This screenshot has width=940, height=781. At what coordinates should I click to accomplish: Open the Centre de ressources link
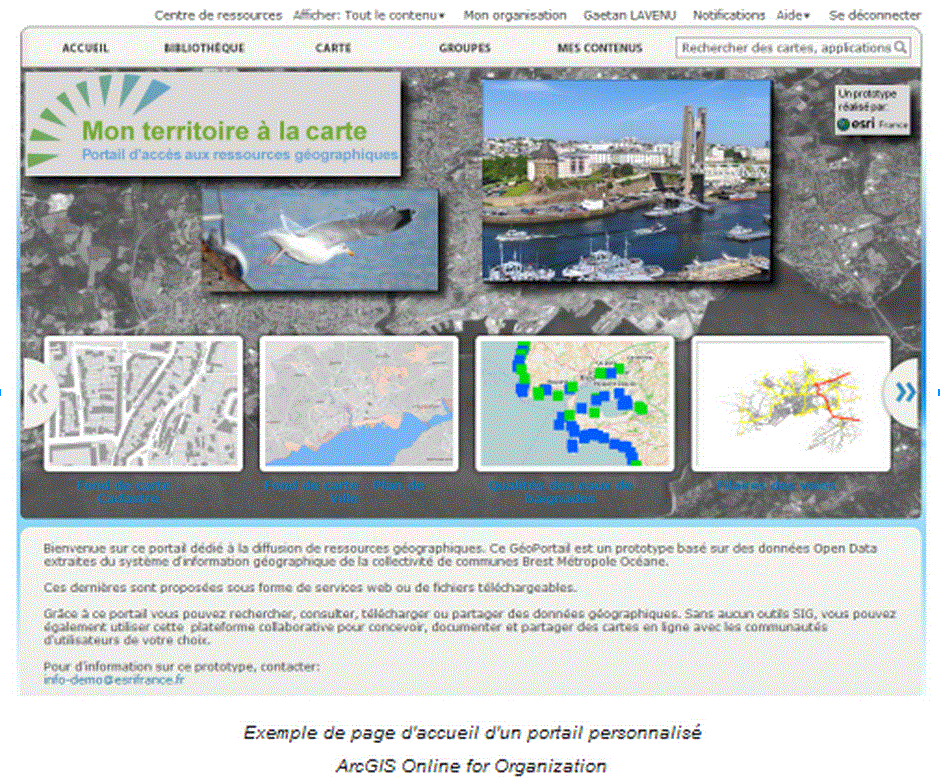click(x=218, y=16)
